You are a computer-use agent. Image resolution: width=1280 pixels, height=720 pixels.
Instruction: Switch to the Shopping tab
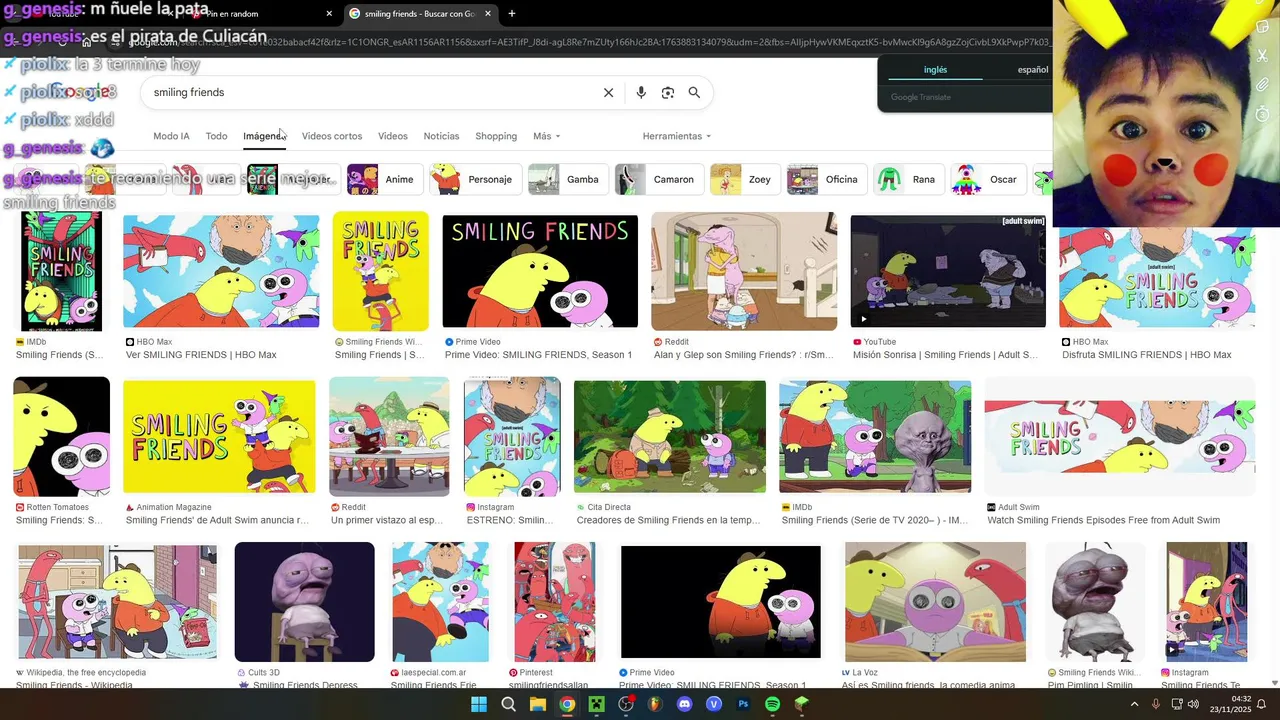point(496,136)
